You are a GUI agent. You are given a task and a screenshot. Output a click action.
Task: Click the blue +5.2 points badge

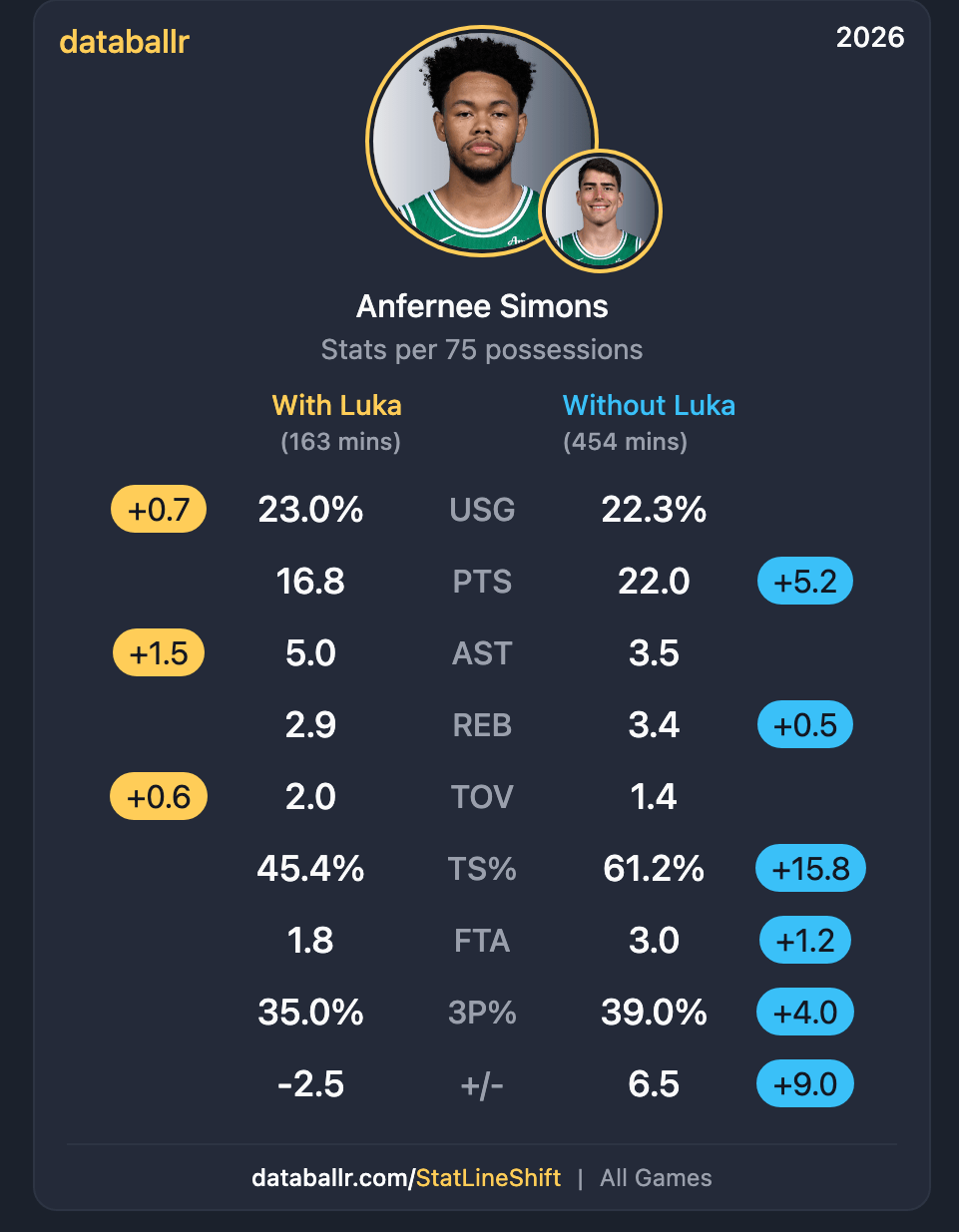tap(805, 582)
